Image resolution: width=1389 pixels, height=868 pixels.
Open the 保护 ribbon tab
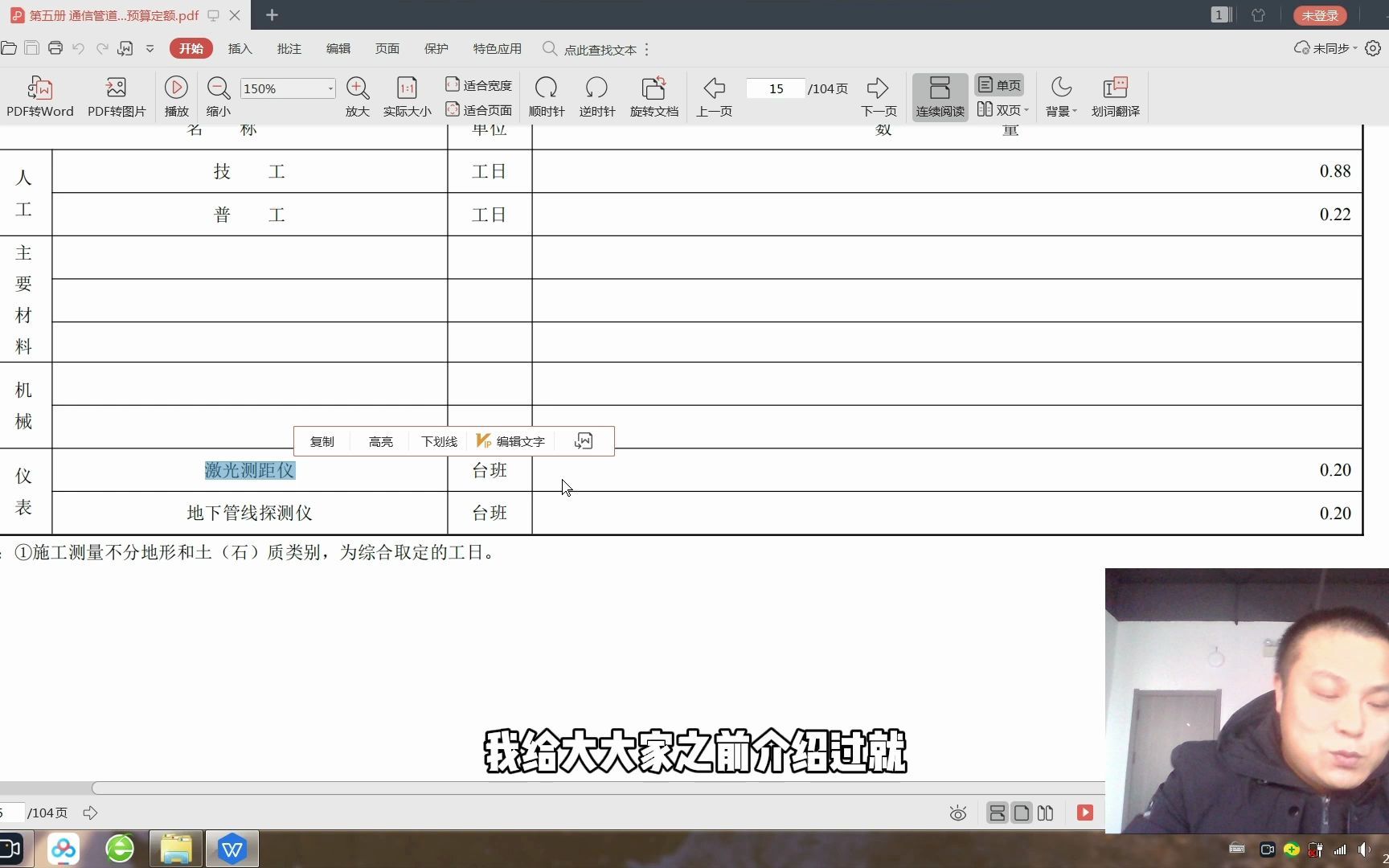(x=436, y=48)
